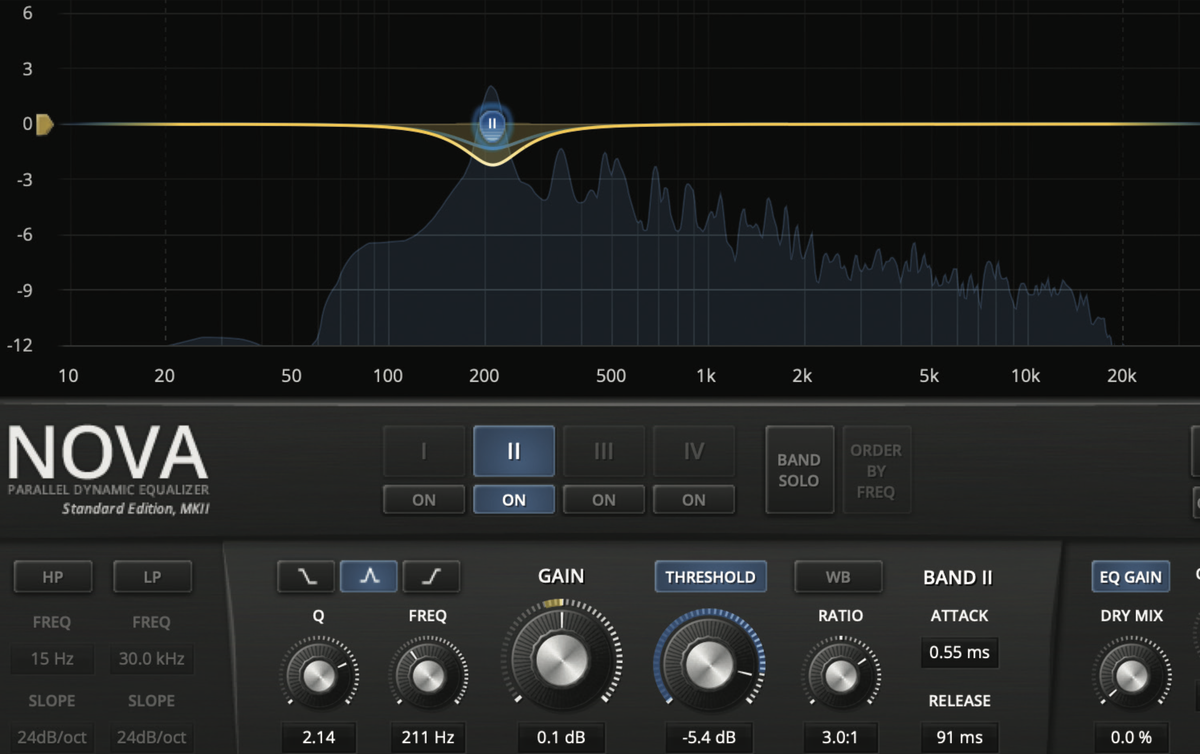Click the attack time field showing 0.55 ms
Image resolution: width=1200 pixels, height=754 pixels.
coord(958,653)
